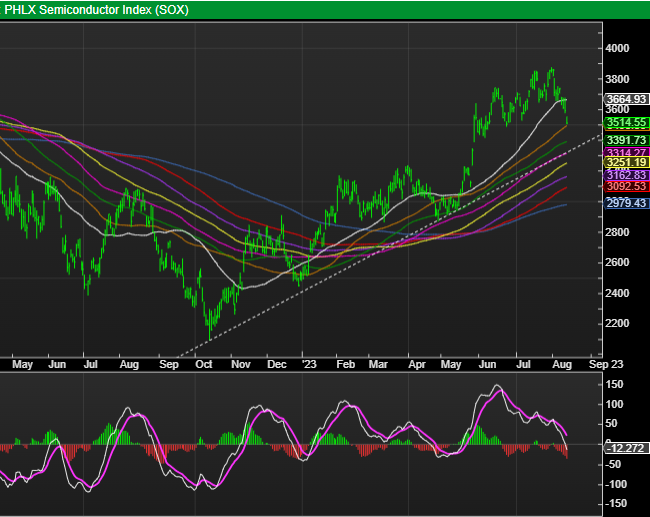Click the -150 oscillator axis label
The image size is (650, 517).
[x=615, y=504]
